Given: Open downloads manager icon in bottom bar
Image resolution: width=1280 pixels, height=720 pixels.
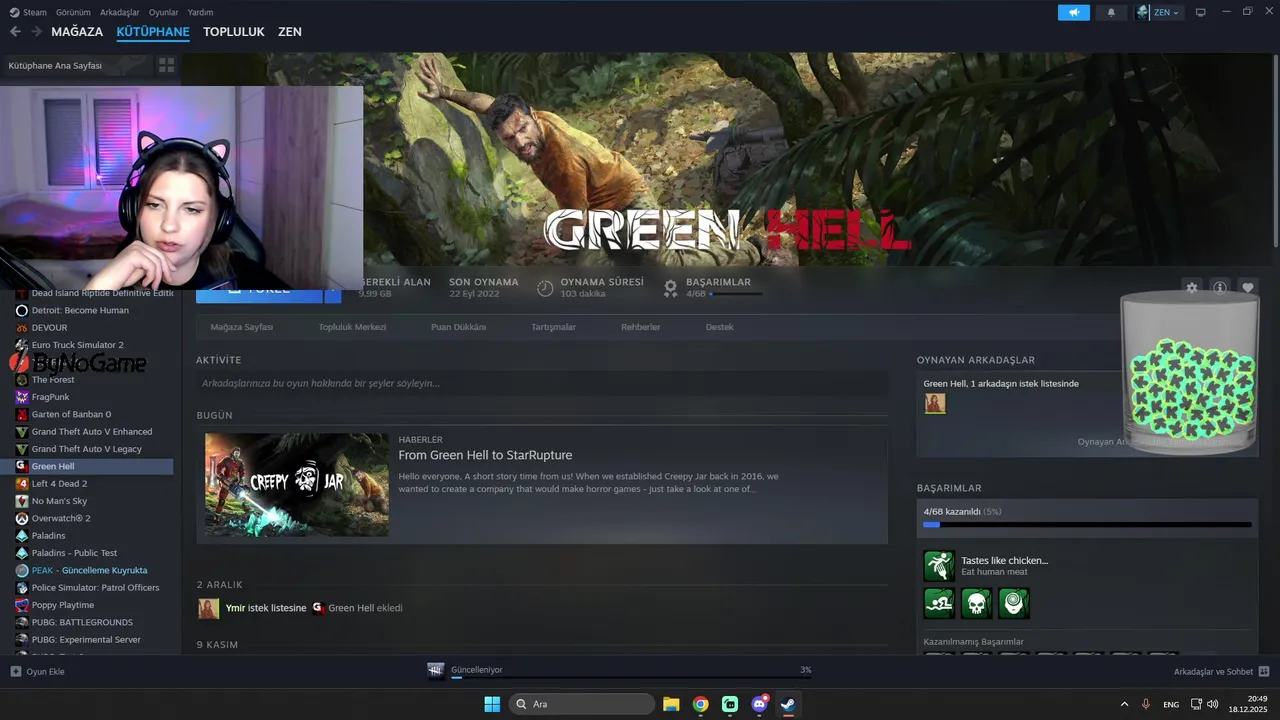Looking at the screenshot, I should pos(436,671).
